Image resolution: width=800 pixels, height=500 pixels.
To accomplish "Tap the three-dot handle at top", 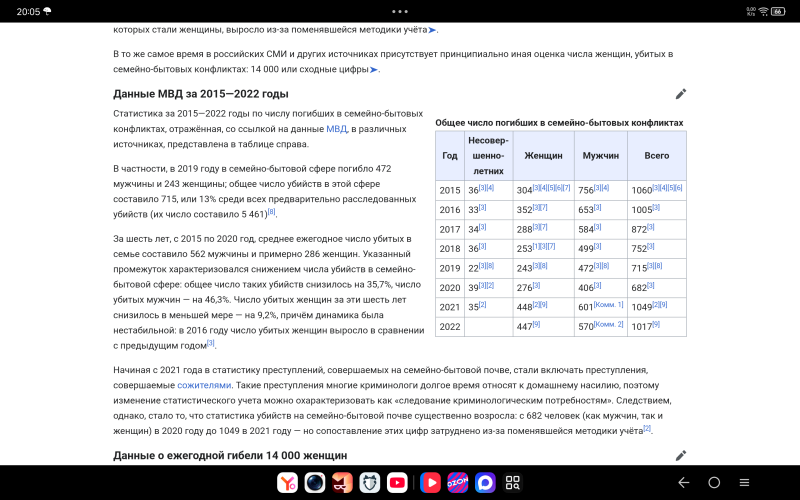I will click(399, 11).
